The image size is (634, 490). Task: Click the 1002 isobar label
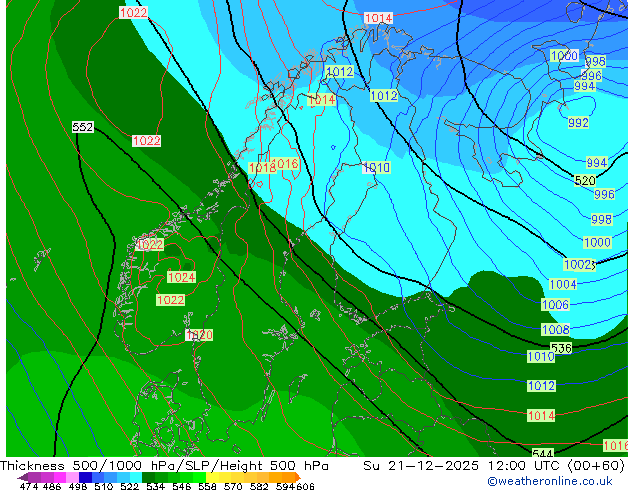coord(578,265)
